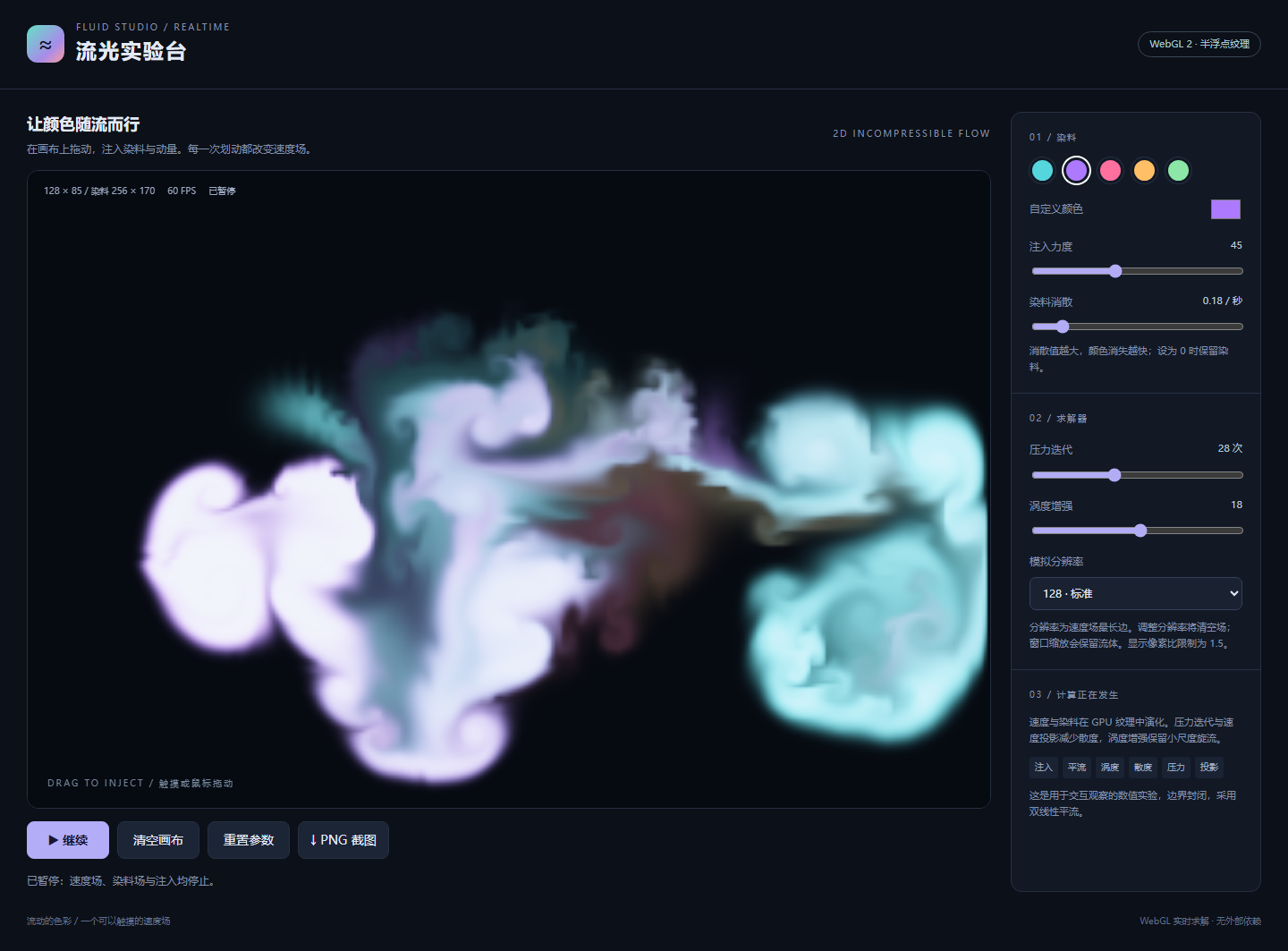Adjust the 注入力度 slider

(1137, 271)
